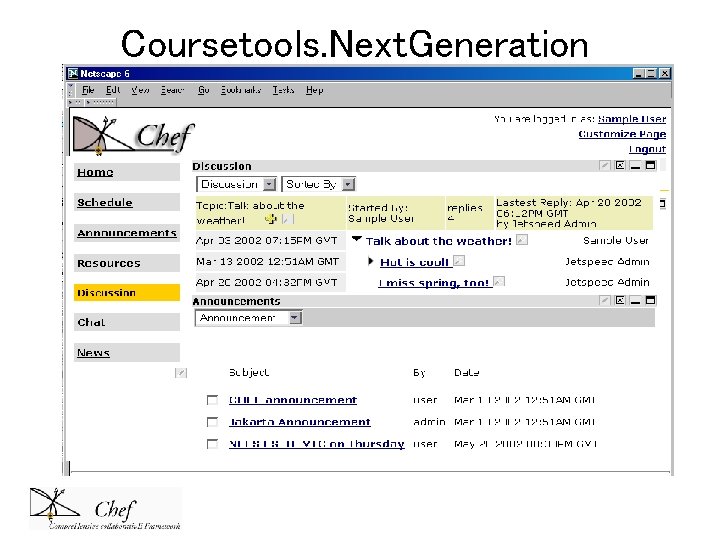Open the Discussion dropdown

pos(236,185)
